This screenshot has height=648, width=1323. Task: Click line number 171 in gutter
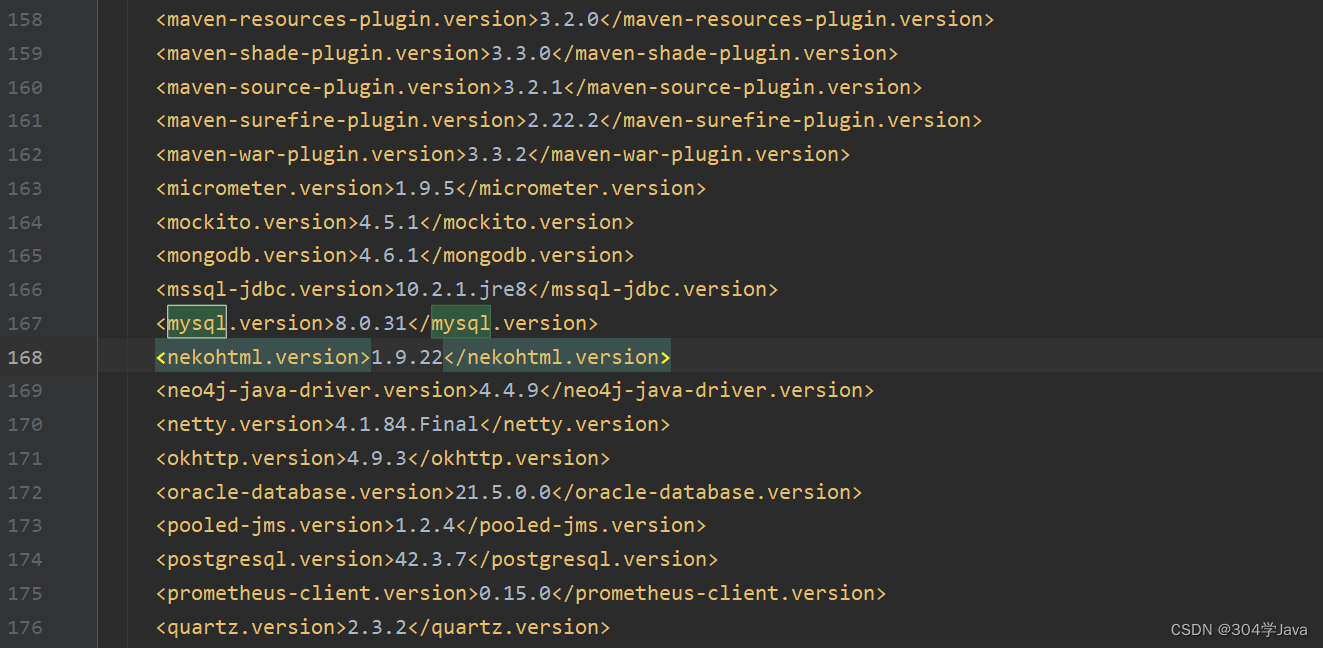tap(25, 458)
